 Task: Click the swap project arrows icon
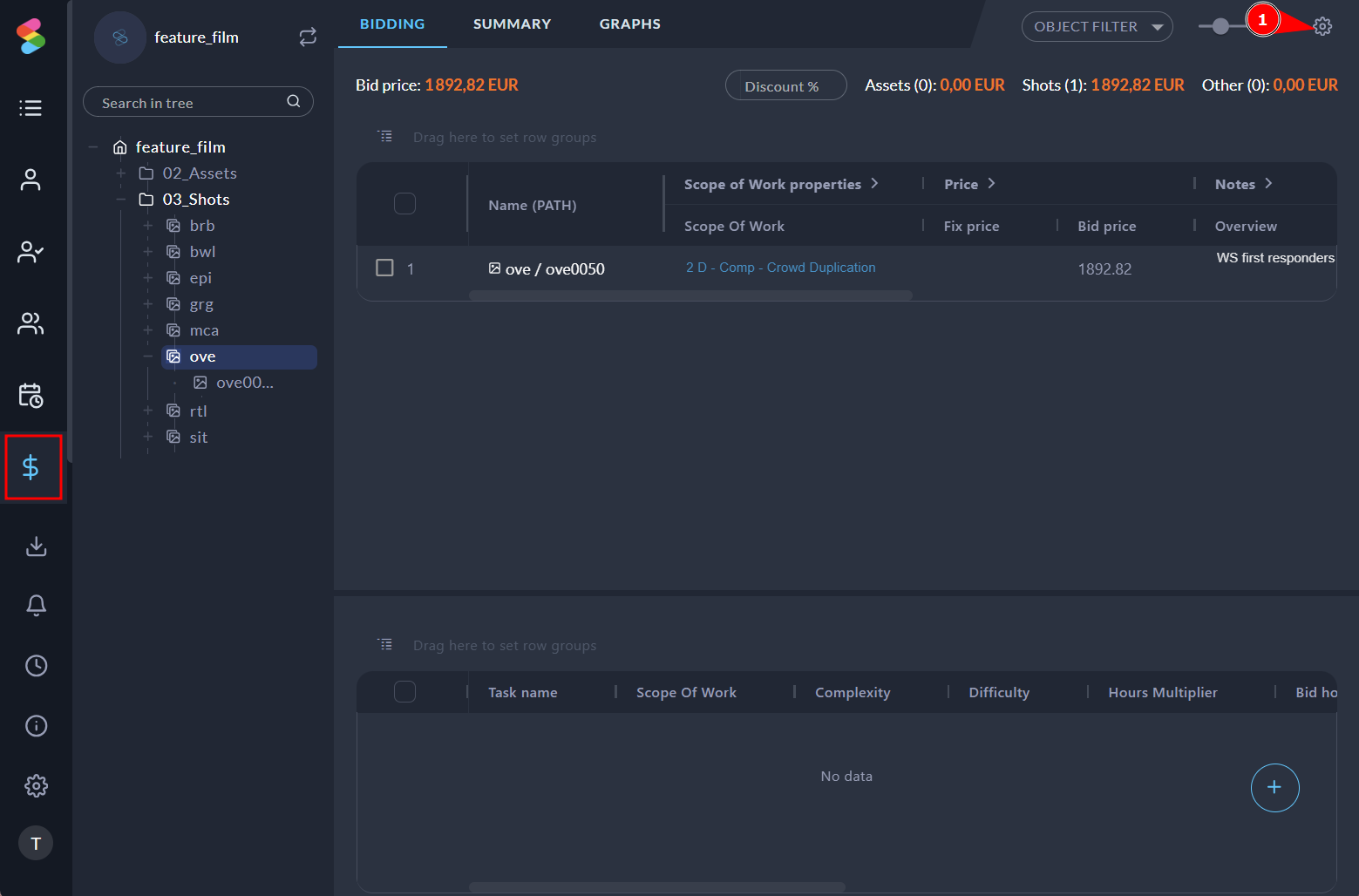(x=308, y=37)
